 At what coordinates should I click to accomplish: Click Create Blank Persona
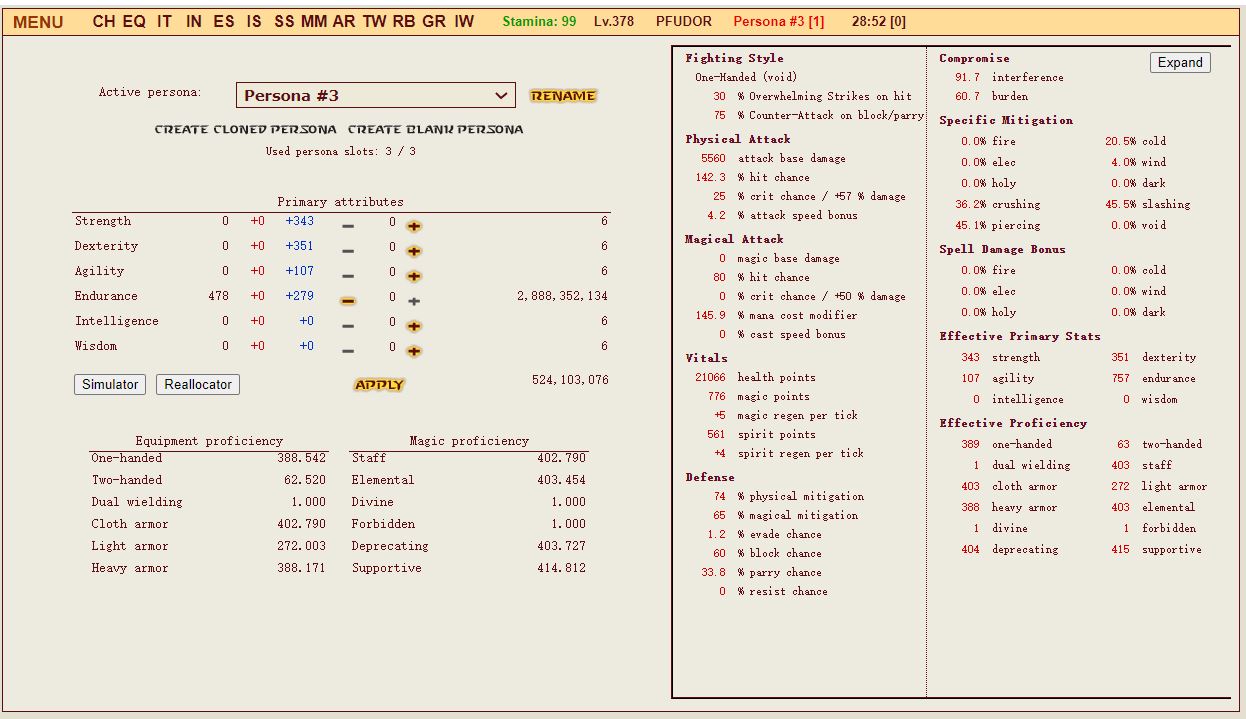tap(435, 129)
